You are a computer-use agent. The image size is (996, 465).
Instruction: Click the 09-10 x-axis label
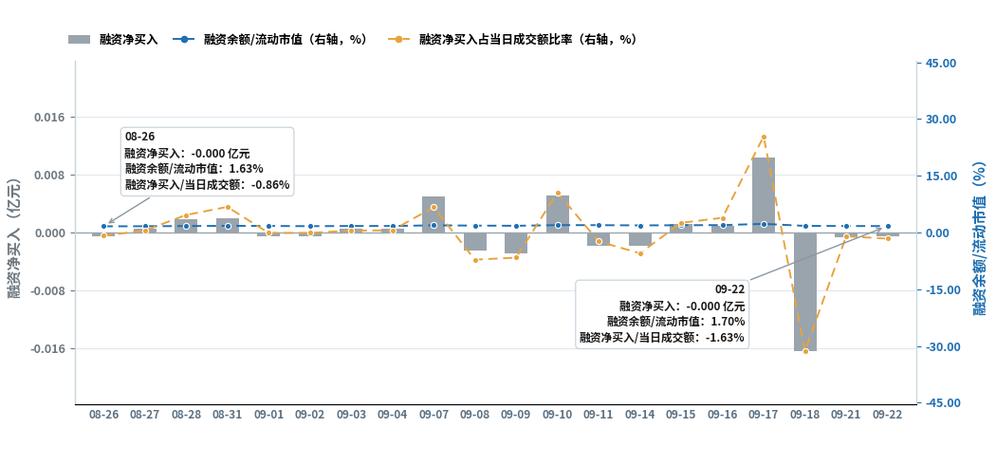[x=557, y=414]
